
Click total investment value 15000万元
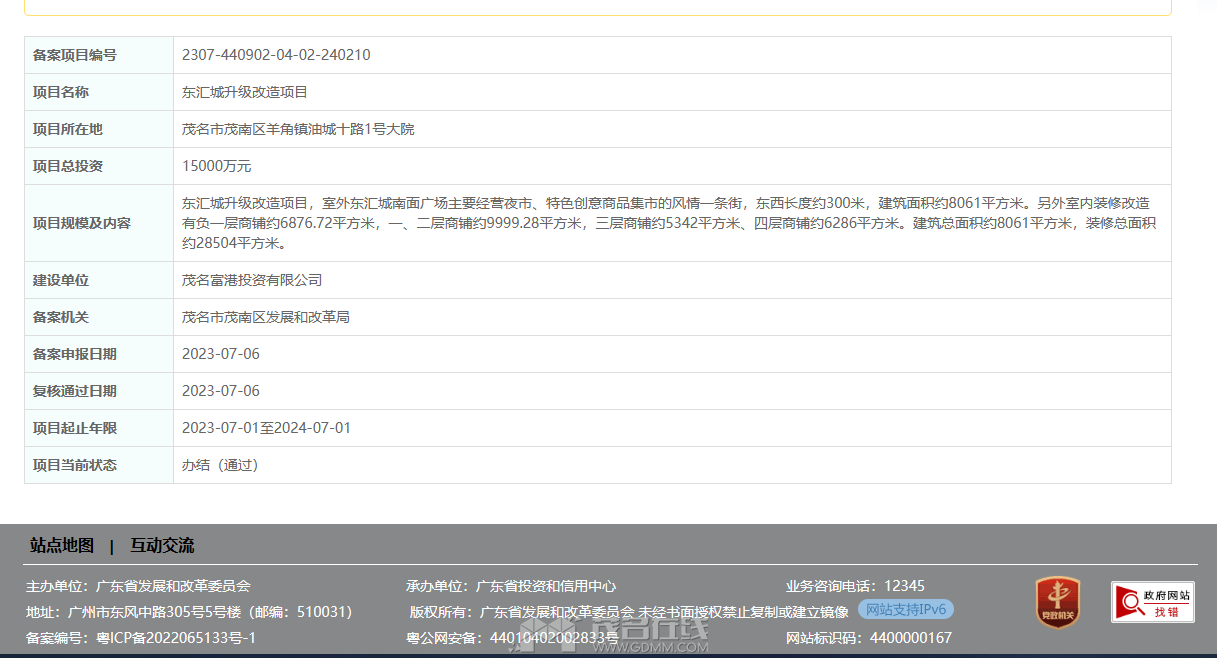tap(217, 166)
